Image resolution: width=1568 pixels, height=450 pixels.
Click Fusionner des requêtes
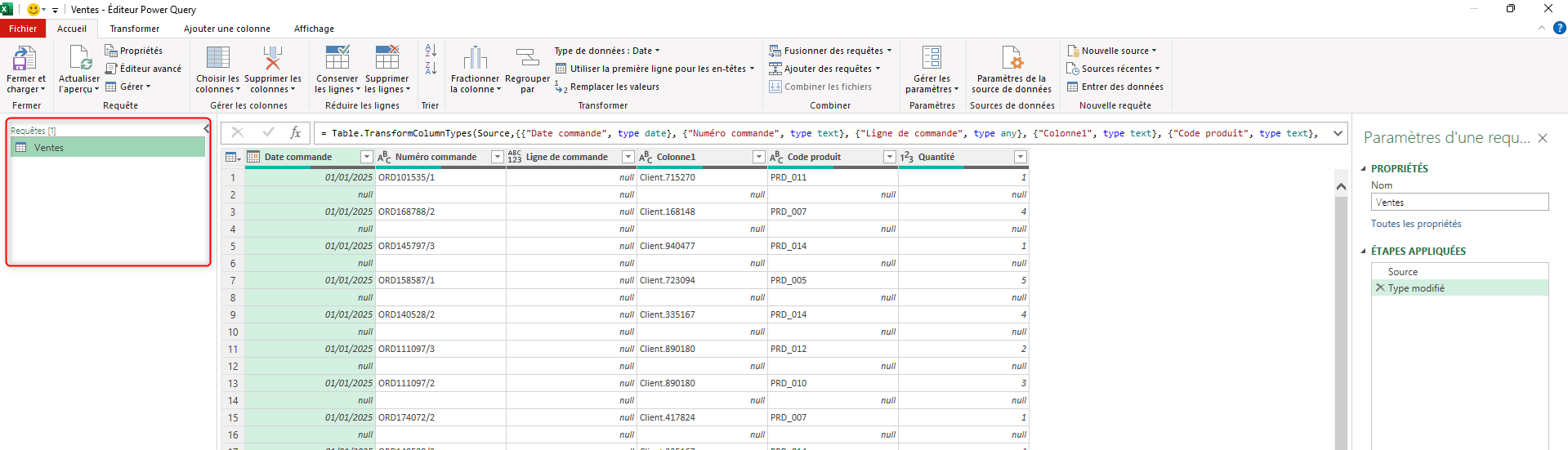point(830,51)
